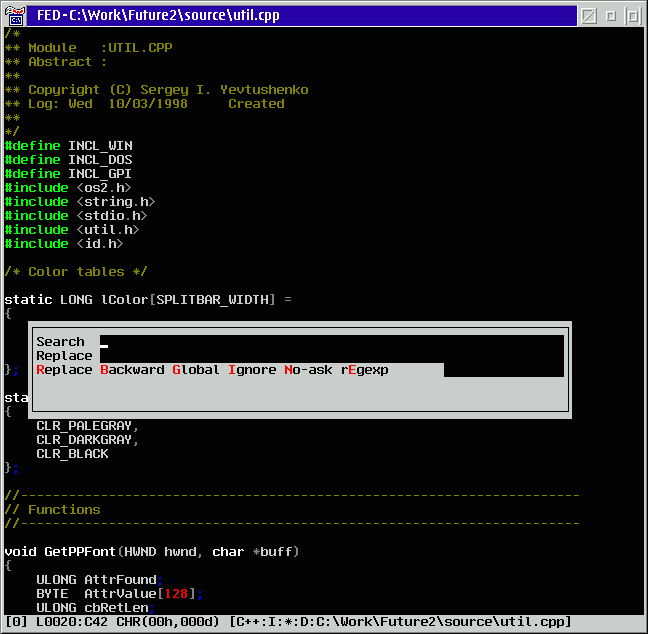
Task: Click the status bar line and column indicator
Action: tap(71, 622)
